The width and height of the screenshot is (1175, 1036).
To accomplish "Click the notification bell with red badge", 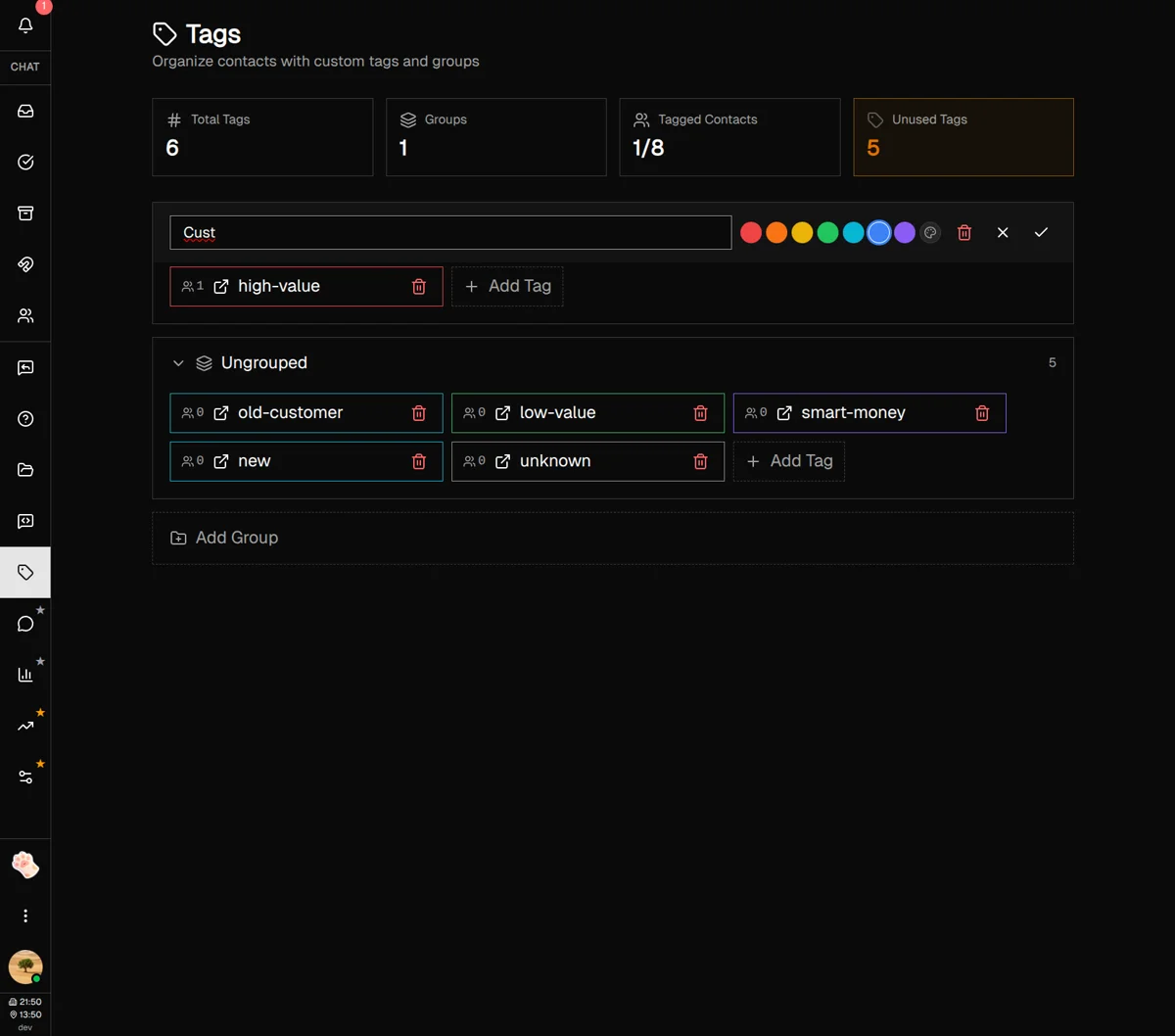I will pos(24,26).
